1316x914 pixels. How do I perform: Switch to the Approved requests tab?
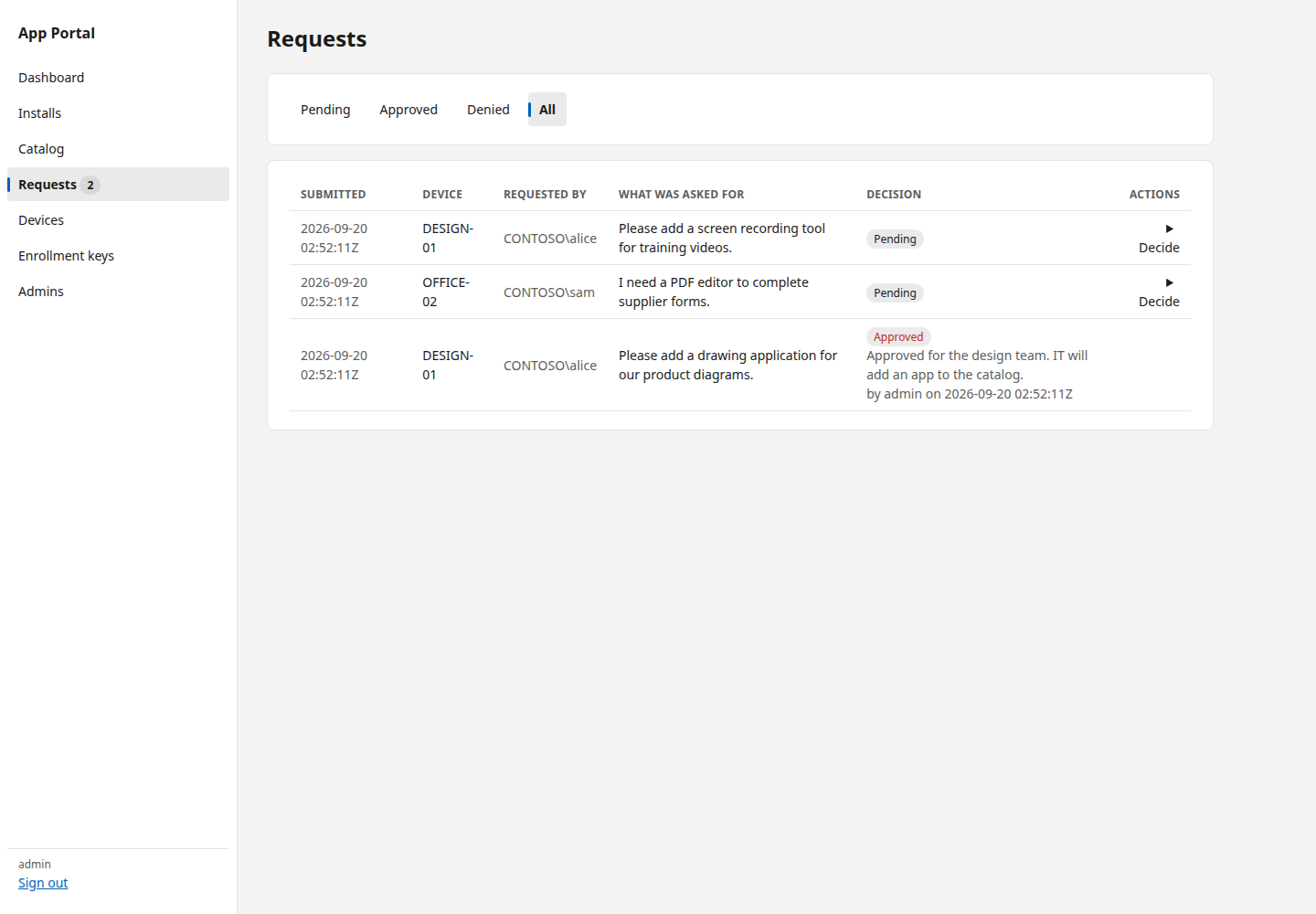pos(409,110)
